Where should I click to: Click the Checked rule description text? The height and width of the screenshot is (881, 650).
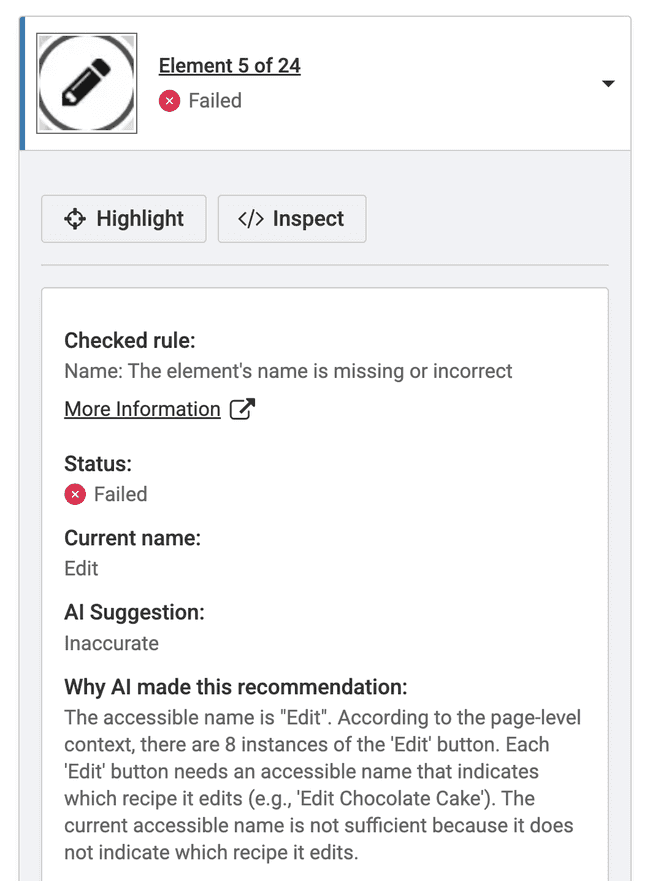pyautogui.click(x=288, y=370)
